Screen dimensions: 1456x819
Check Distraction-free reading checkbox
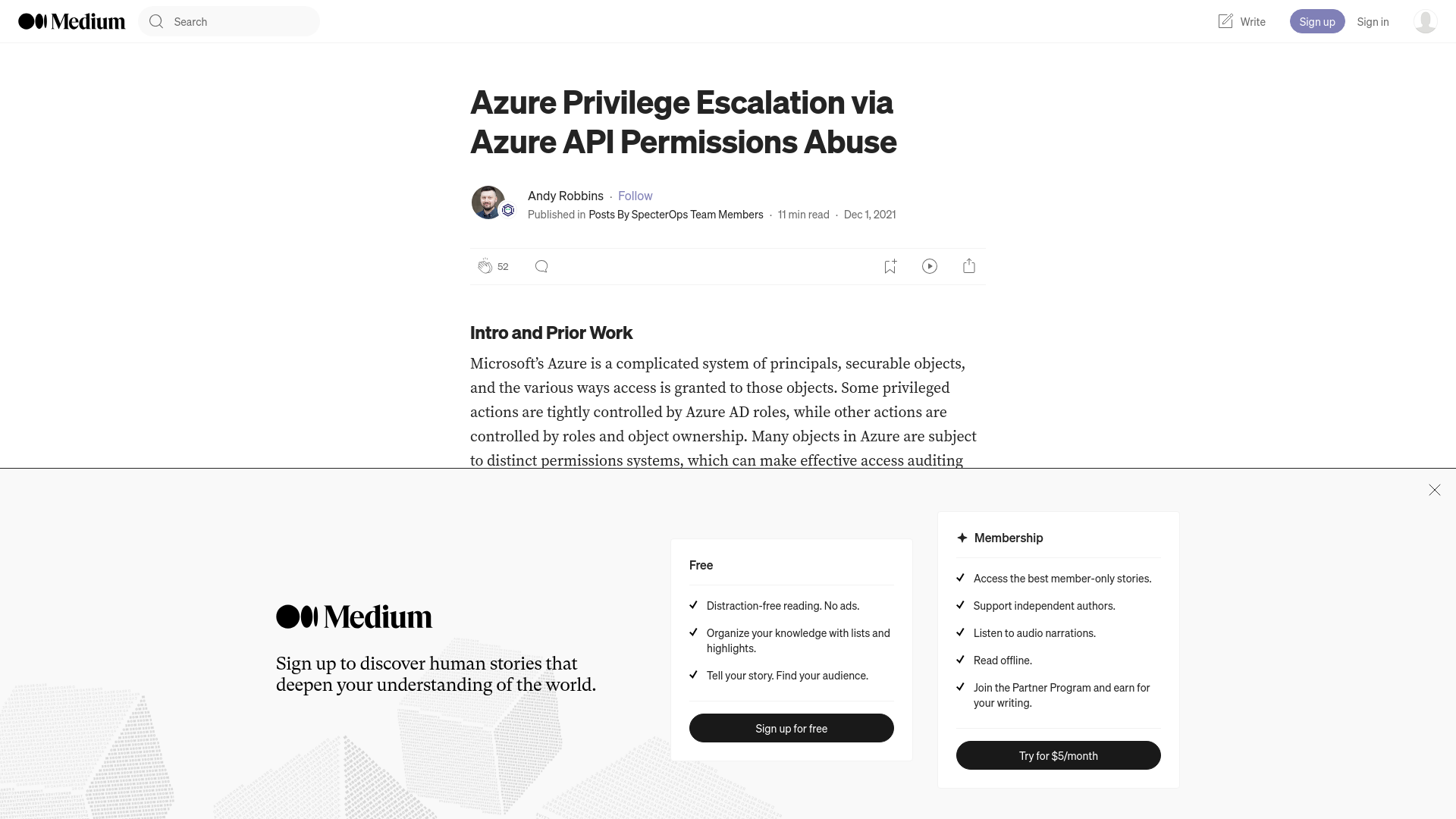point(693,604)
